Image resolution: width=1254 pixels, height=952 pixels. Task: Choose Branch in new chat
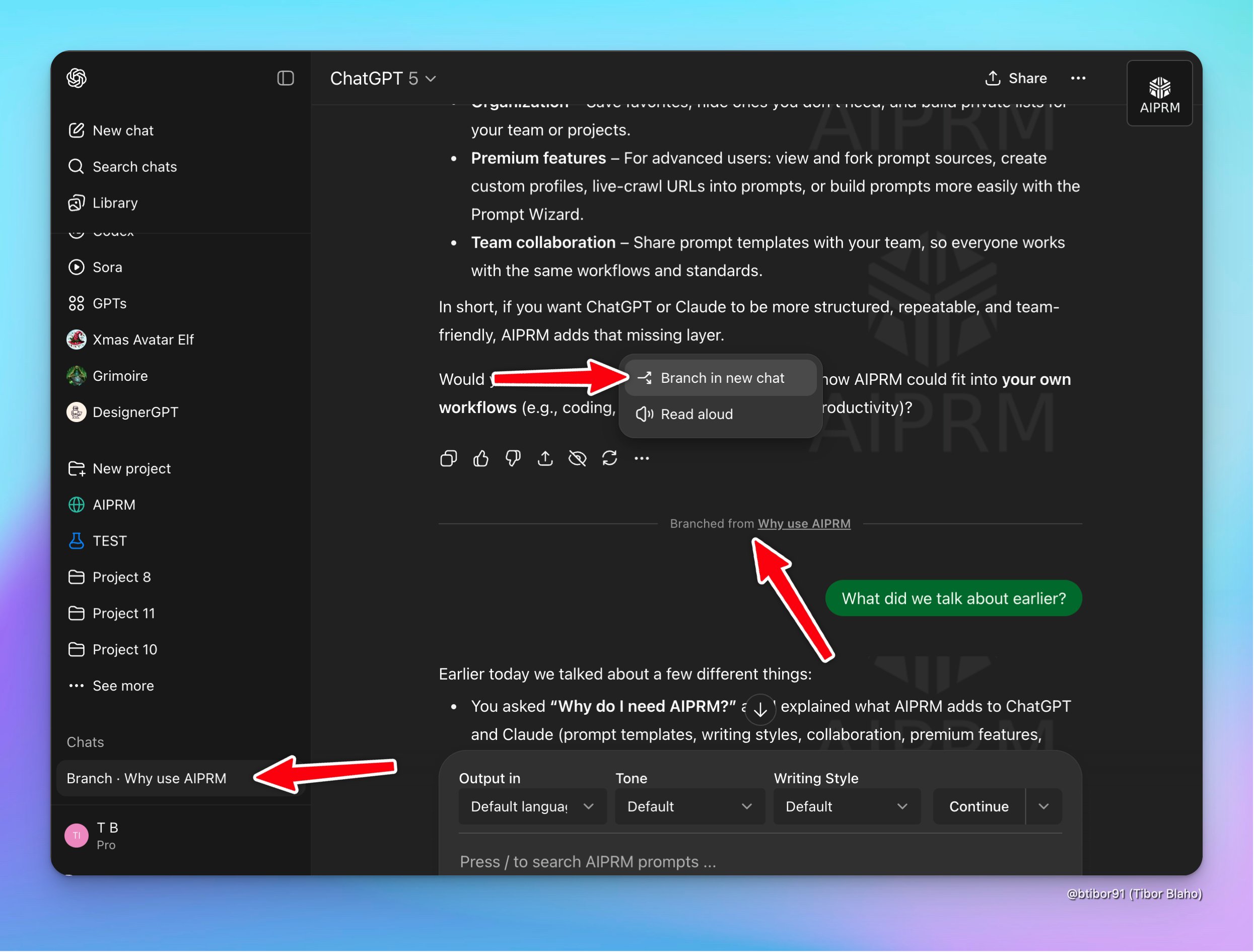tap(720, 378)
